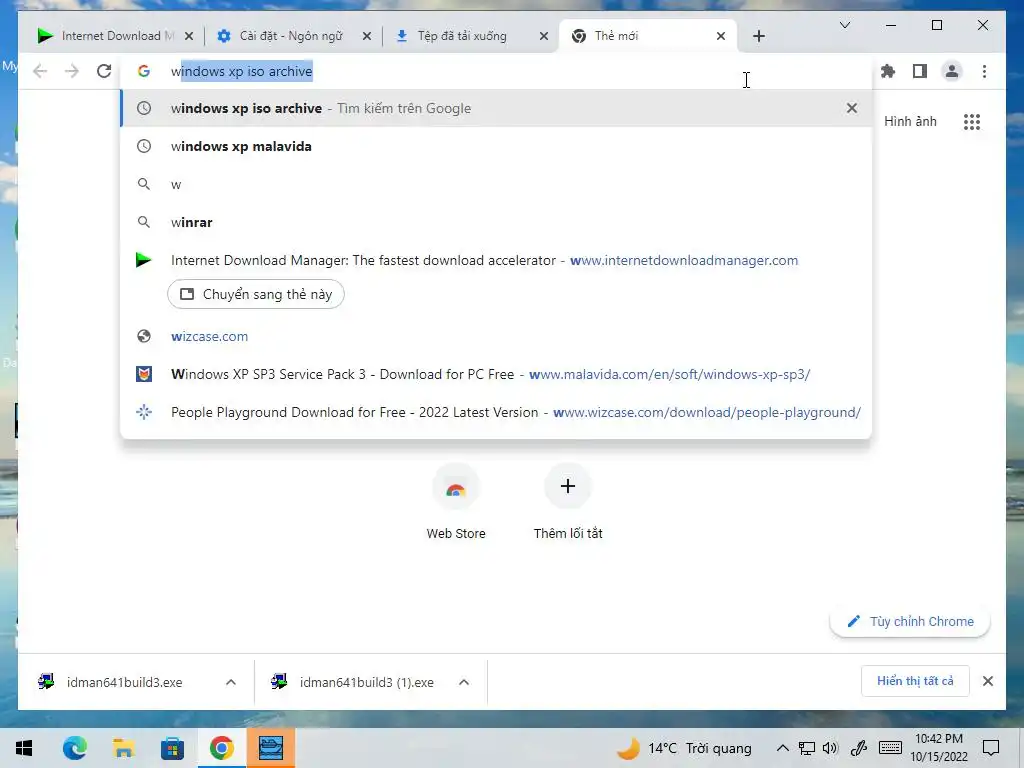This screenshot has width=1024, height=768.
Task: Click 'Tùy chỉnh Chrome' button
Action: click(910, 622)
